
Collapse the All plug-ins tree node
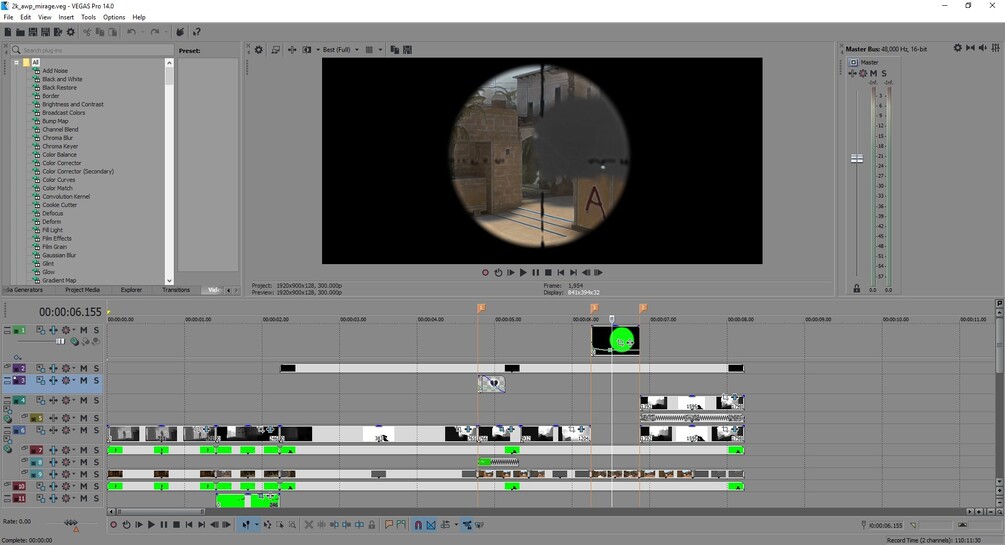click(x=16, y=63)
